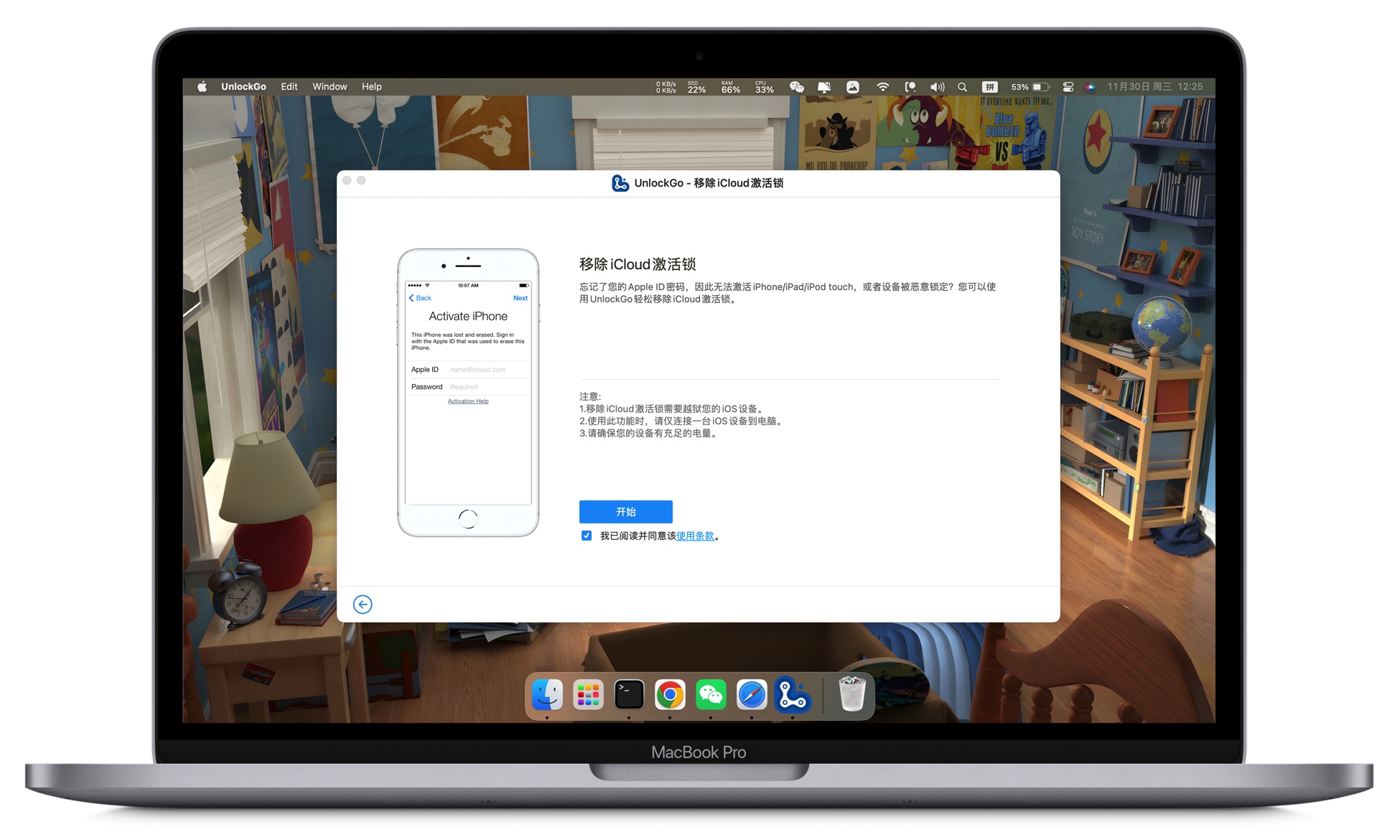Click the close button of the UnlockGo window
This screenshot has height=840, width=1400.
[x=347, y=180]
